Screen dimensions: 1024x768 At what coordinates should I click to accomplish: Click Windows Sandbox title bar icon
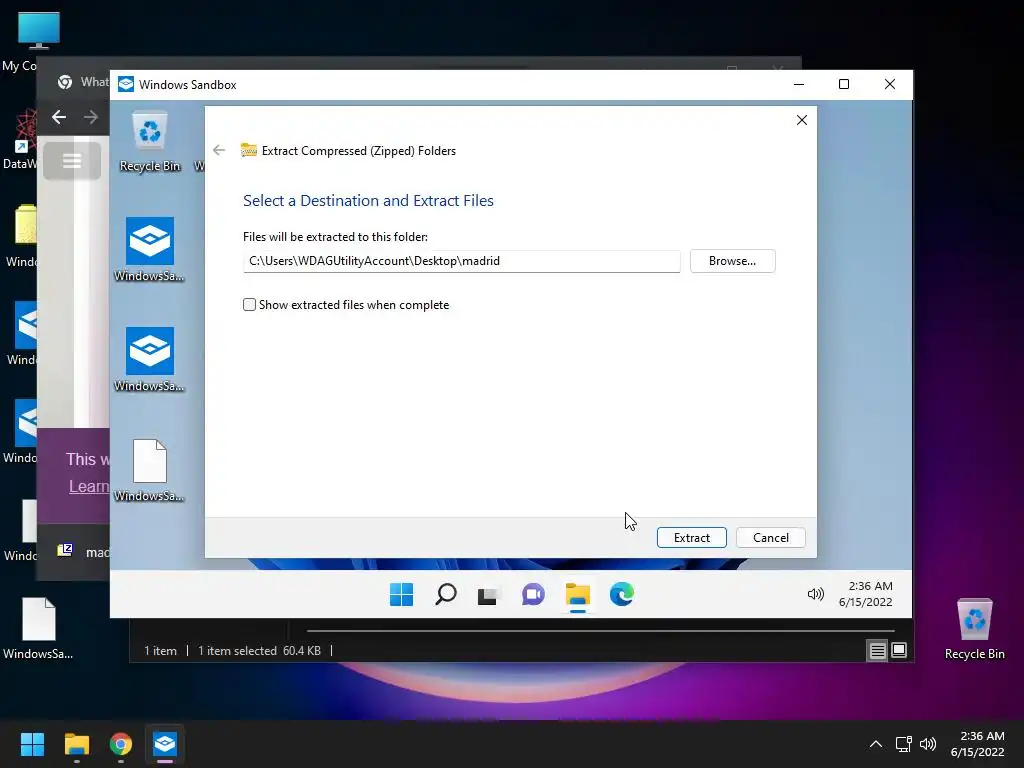[x=126, y=84]
